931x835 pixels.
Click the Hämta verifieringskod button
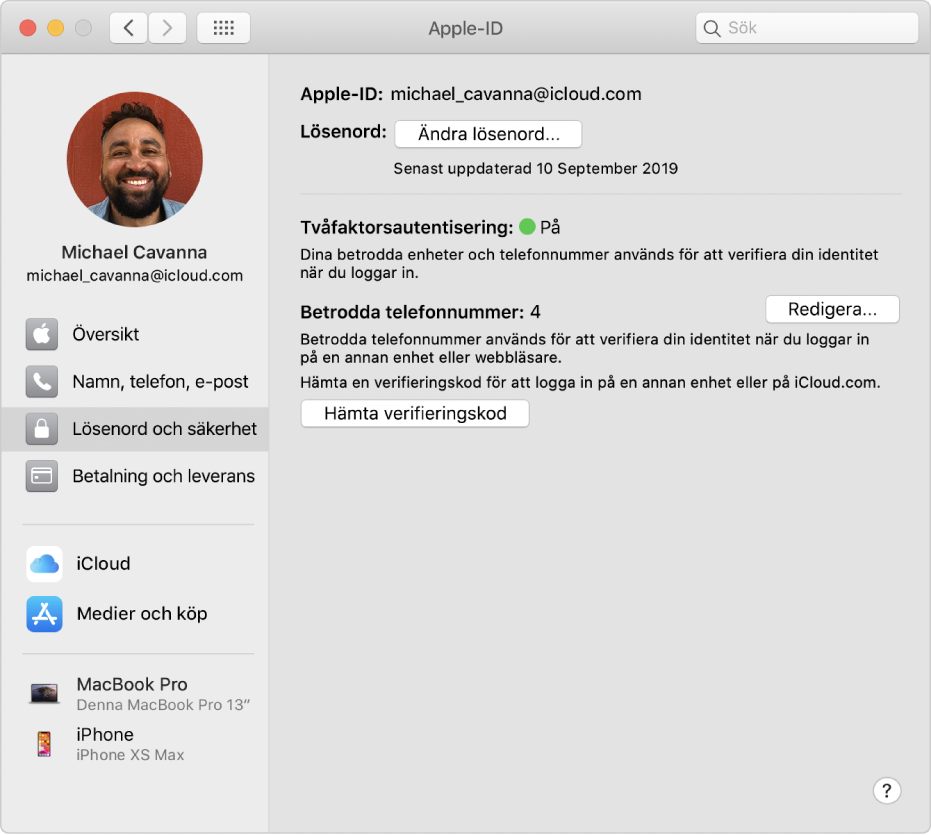(415, 413)
